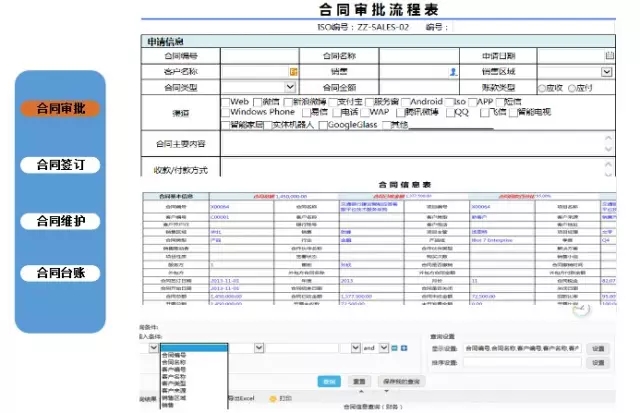Check the Windows Phone checkbox
Screen dimensions: 640x413
pyautogui.click(x=225, y=112)
